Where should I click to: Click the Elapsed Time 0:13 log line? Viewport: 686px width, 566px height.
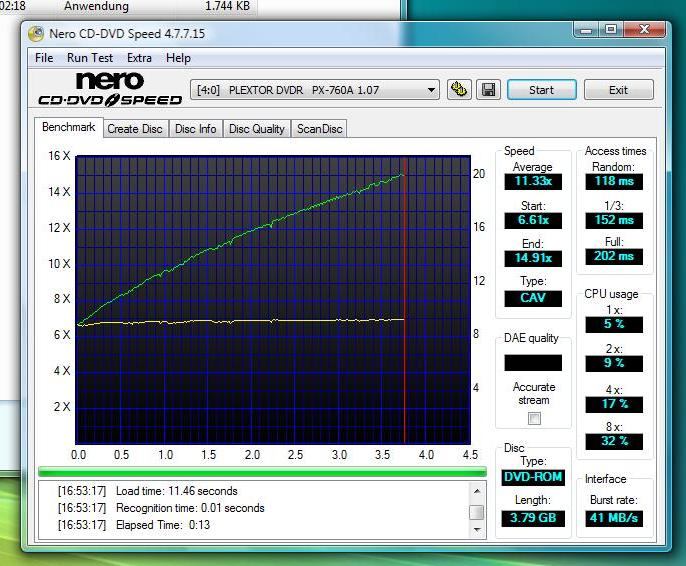pyautogui.click(x=134, y=525)
